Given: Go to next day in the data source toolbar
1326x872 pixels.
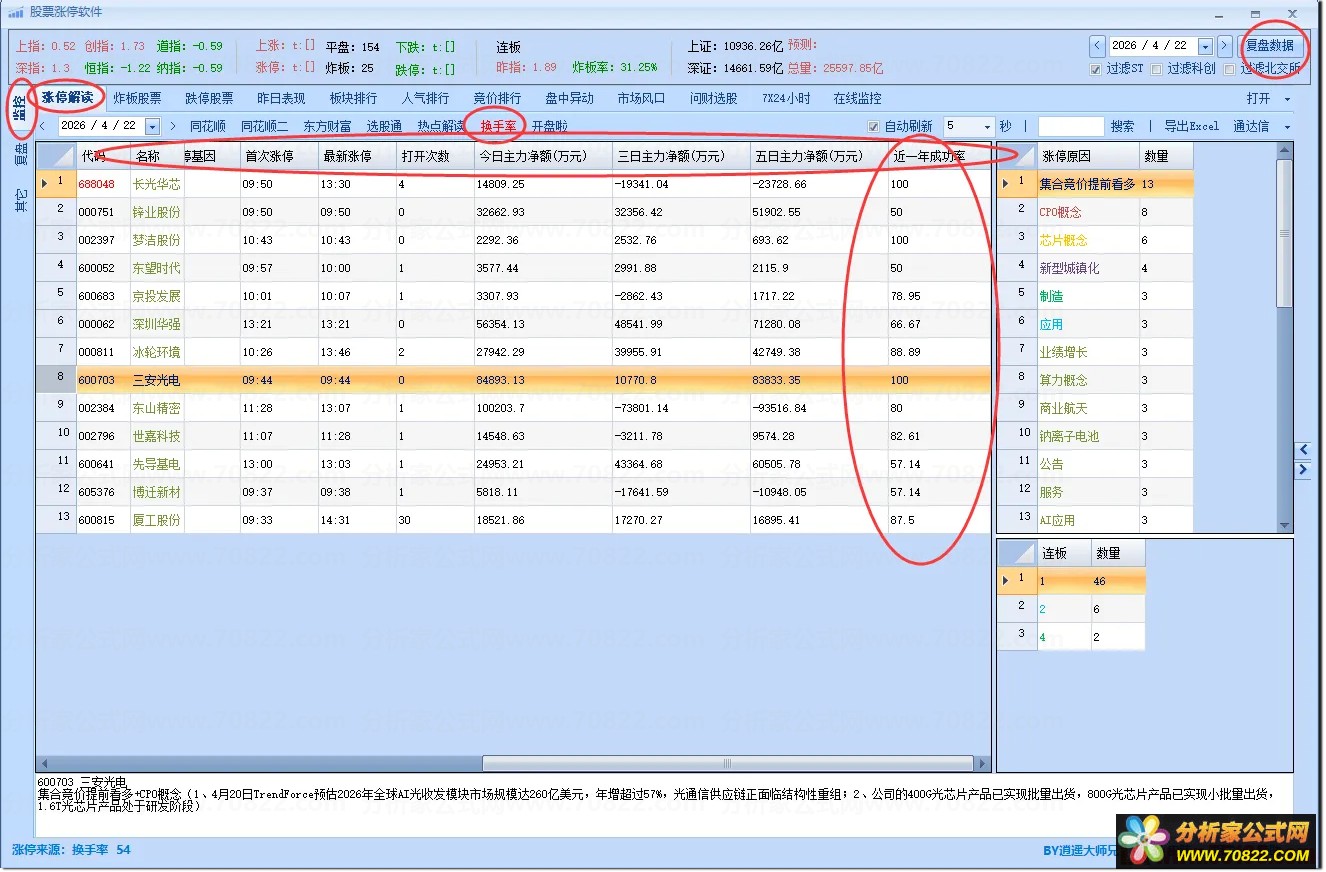Looking at the screenshot, I should tap(172, 127).
